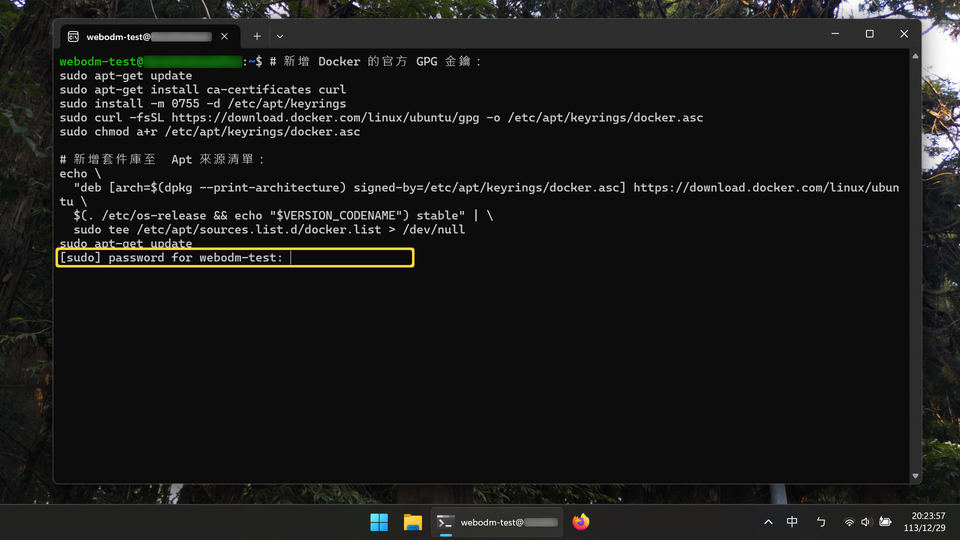Close the webodm-test terminal tab
Viewport: 960px width, 540px height.
coord(225,37)
